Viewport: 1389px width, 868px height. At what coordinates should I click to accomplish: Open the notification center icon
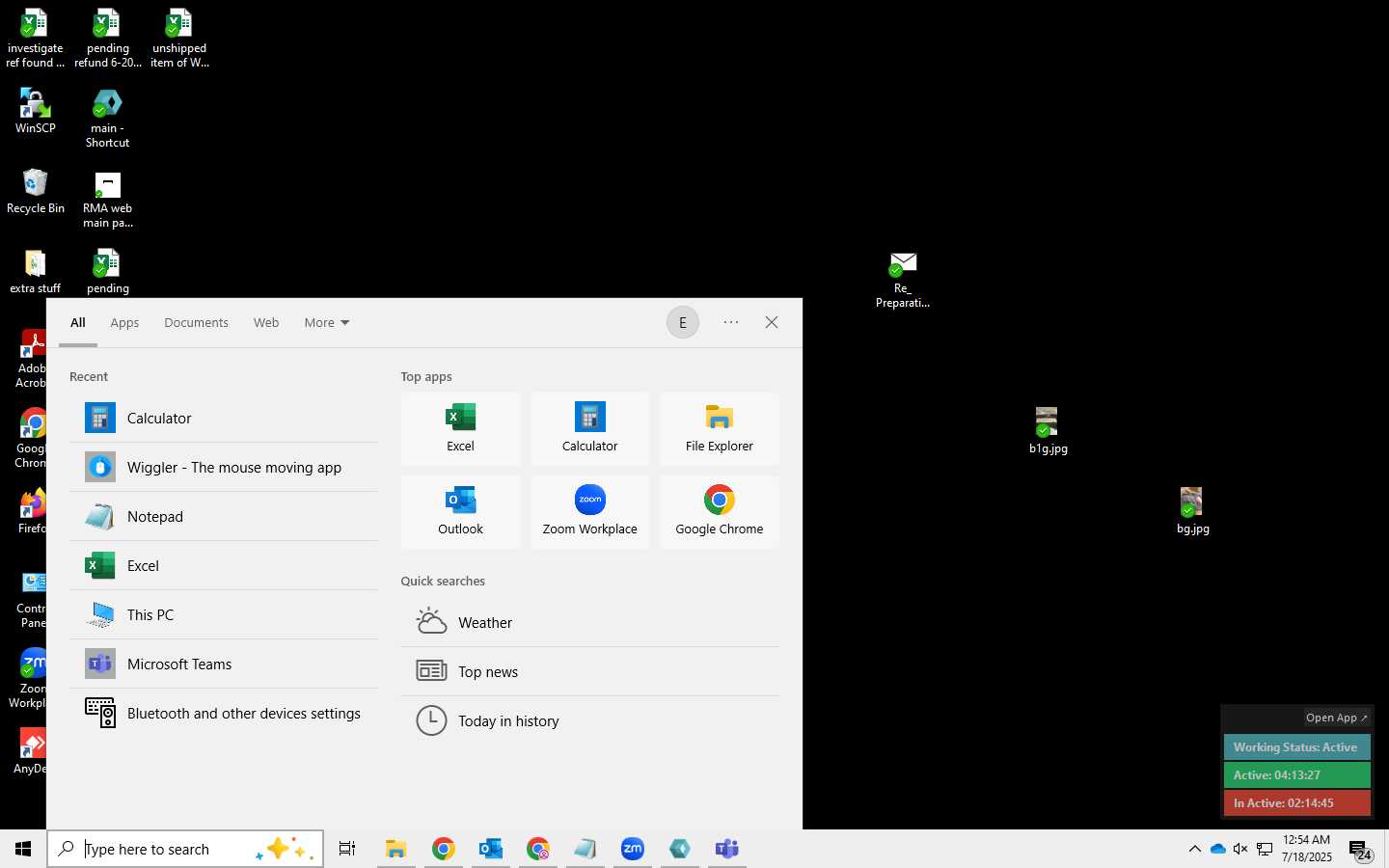click(x=1360, y=850)
